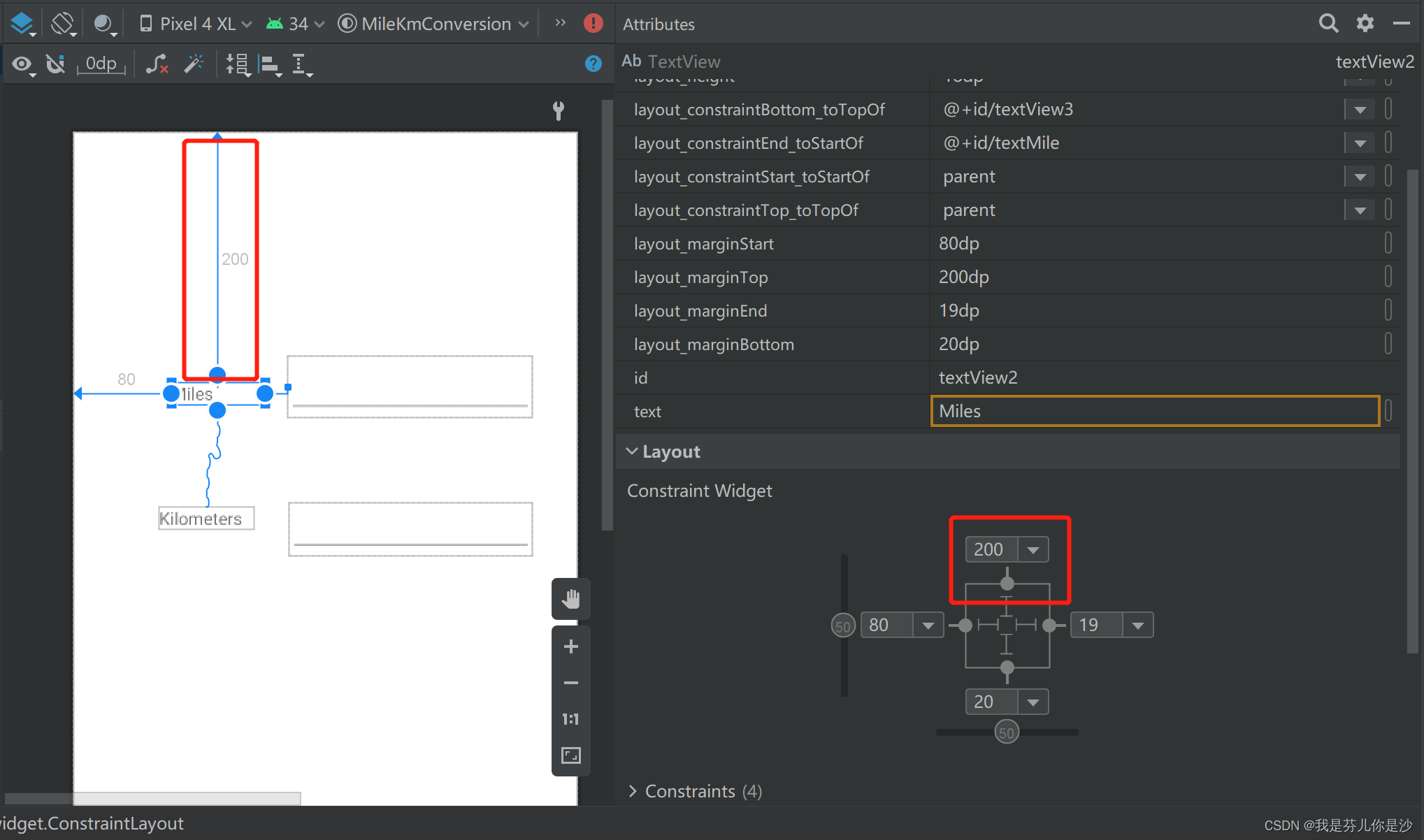Toggle view options eye icon
The width and height of the screenshot is (1424, 840).
[x=22, y=64]
